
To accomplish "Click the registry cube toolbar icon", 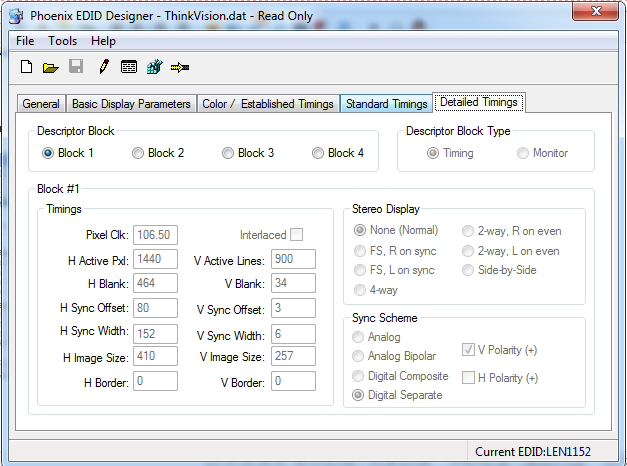I will point(154,67).
